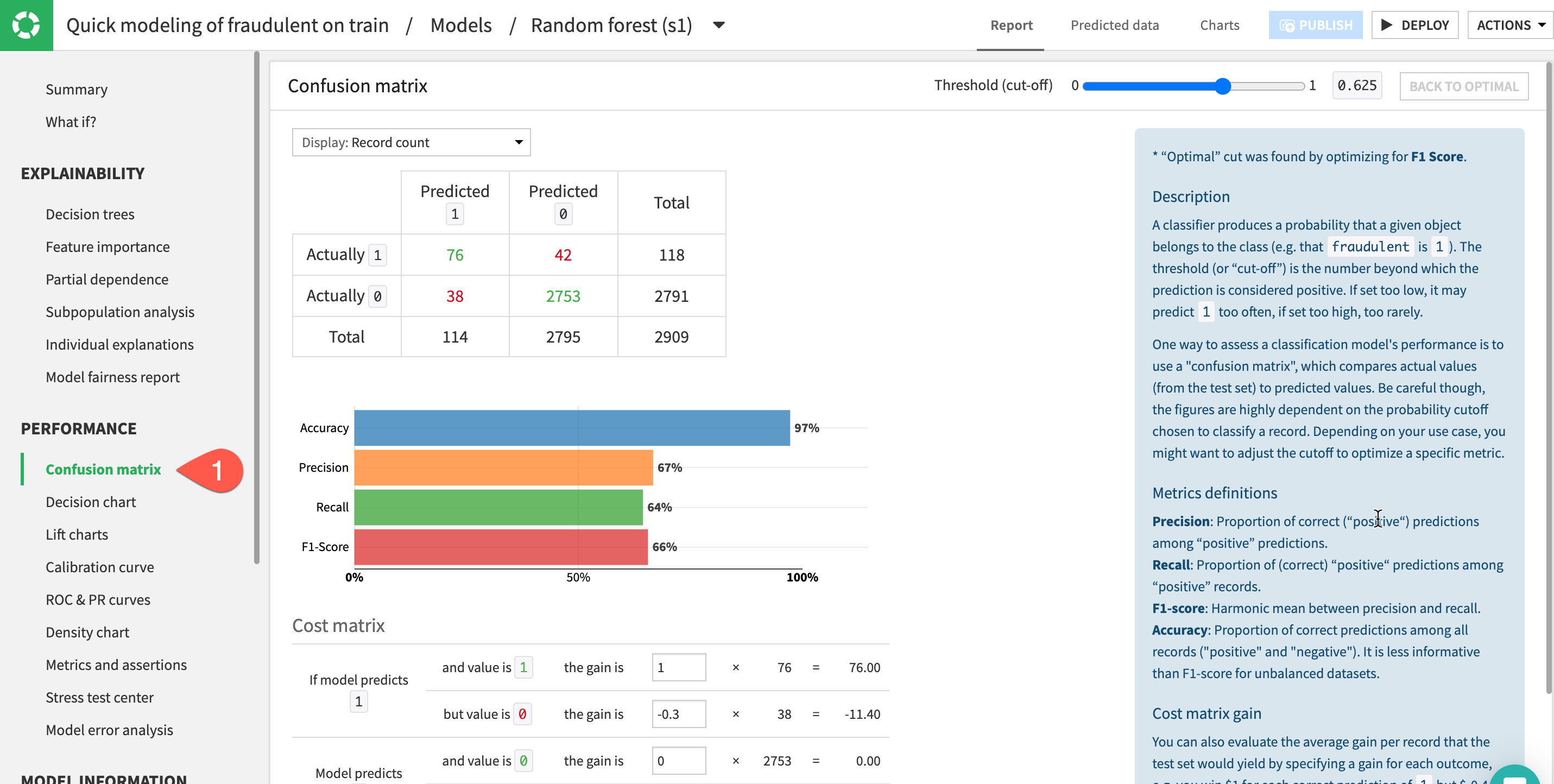
Task: Switch to the Charts tab
Action: tap(1219, 26)
